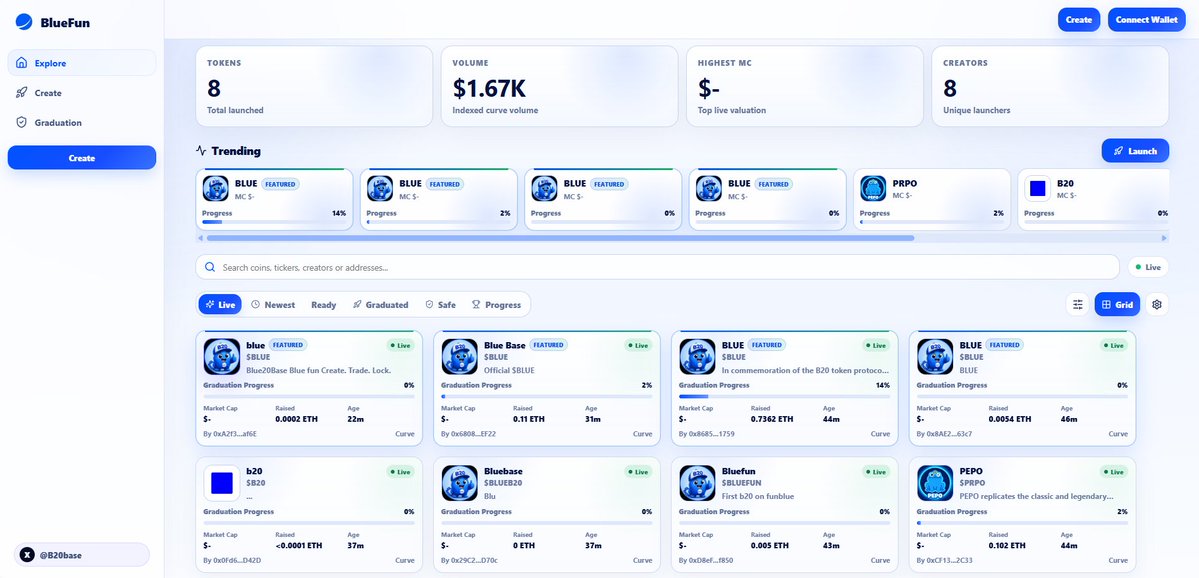Open the settings gear icon

(1157, 304)
